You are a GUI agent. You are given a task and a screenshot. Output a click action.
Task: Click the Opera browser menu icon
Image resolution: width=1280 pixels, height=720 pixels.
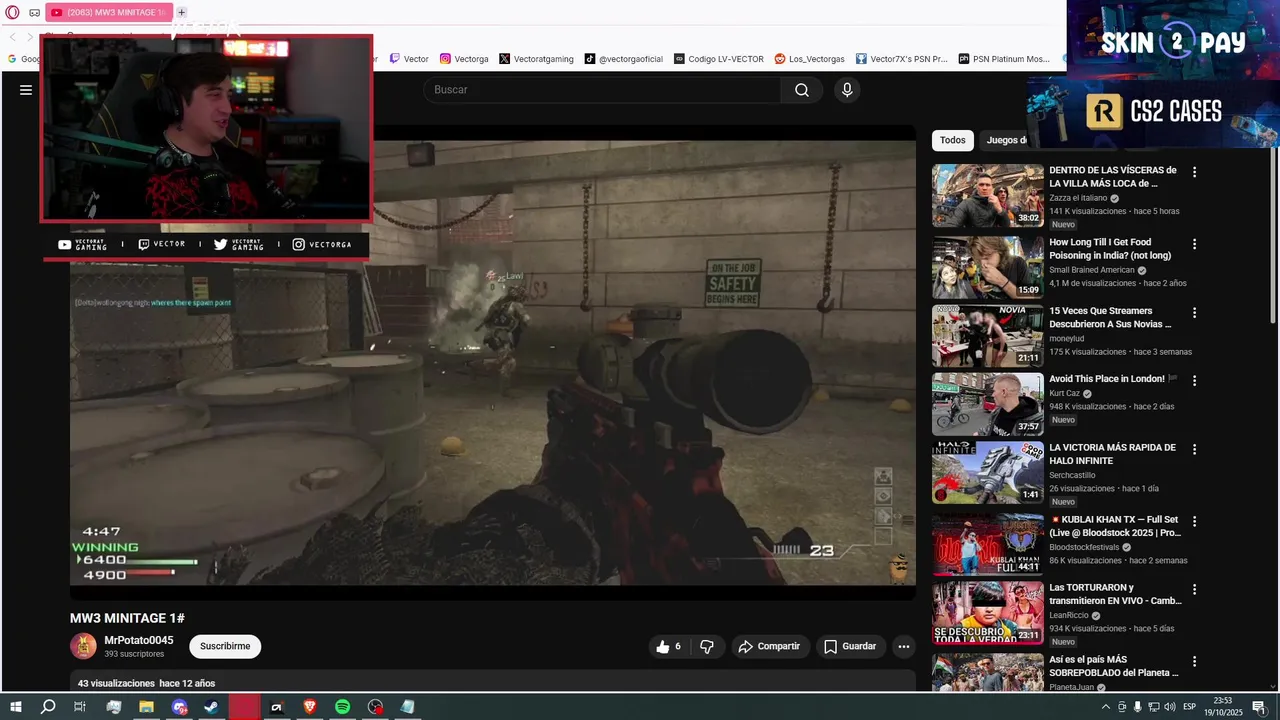pyautogui.click(x=12, y=13)
